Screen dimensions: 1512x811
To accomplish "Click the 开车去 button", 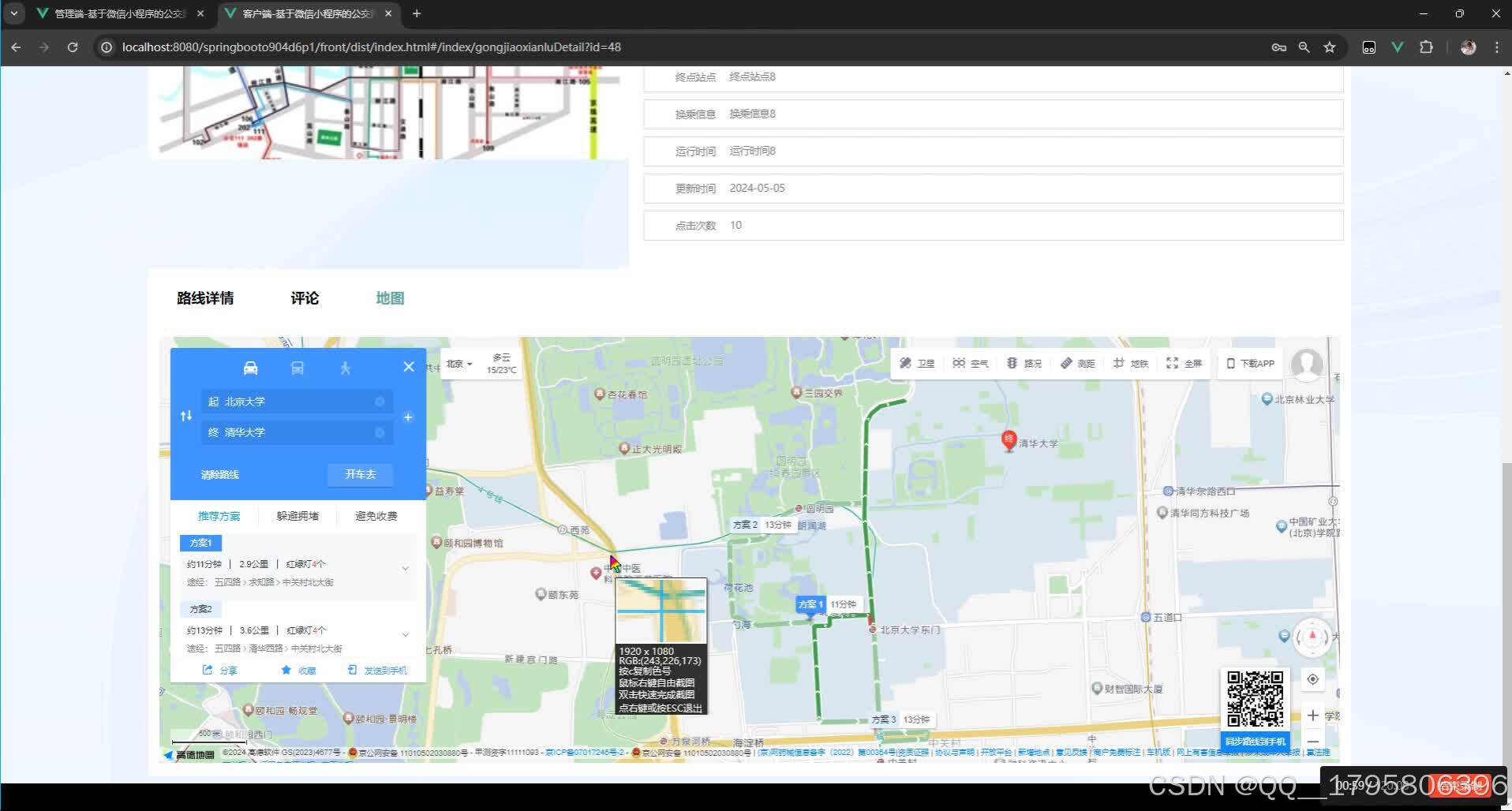I will pyautogui.click(x=360, y=474).
